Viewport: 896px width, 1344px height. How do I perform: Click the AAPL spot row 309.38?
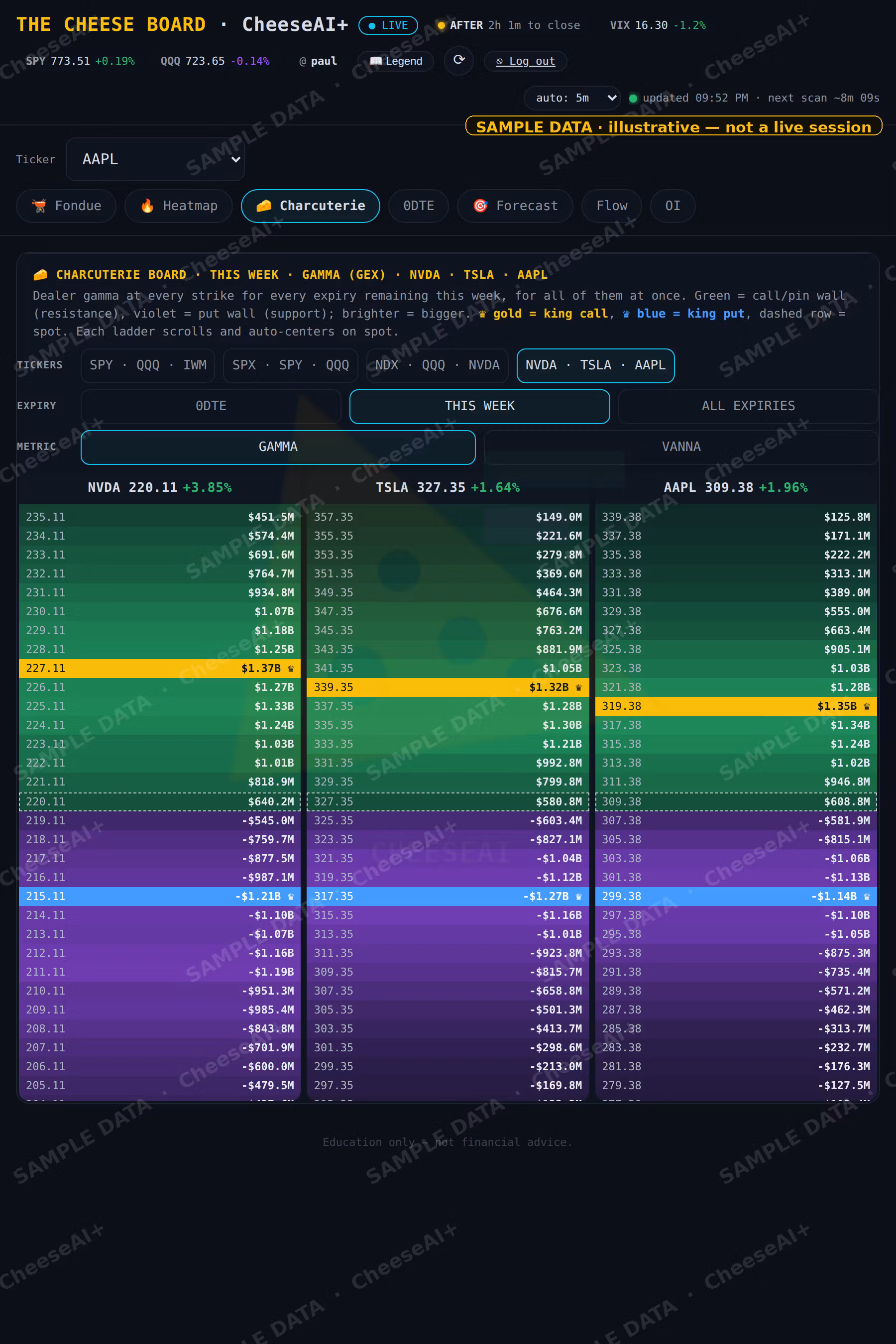(736, 802)
